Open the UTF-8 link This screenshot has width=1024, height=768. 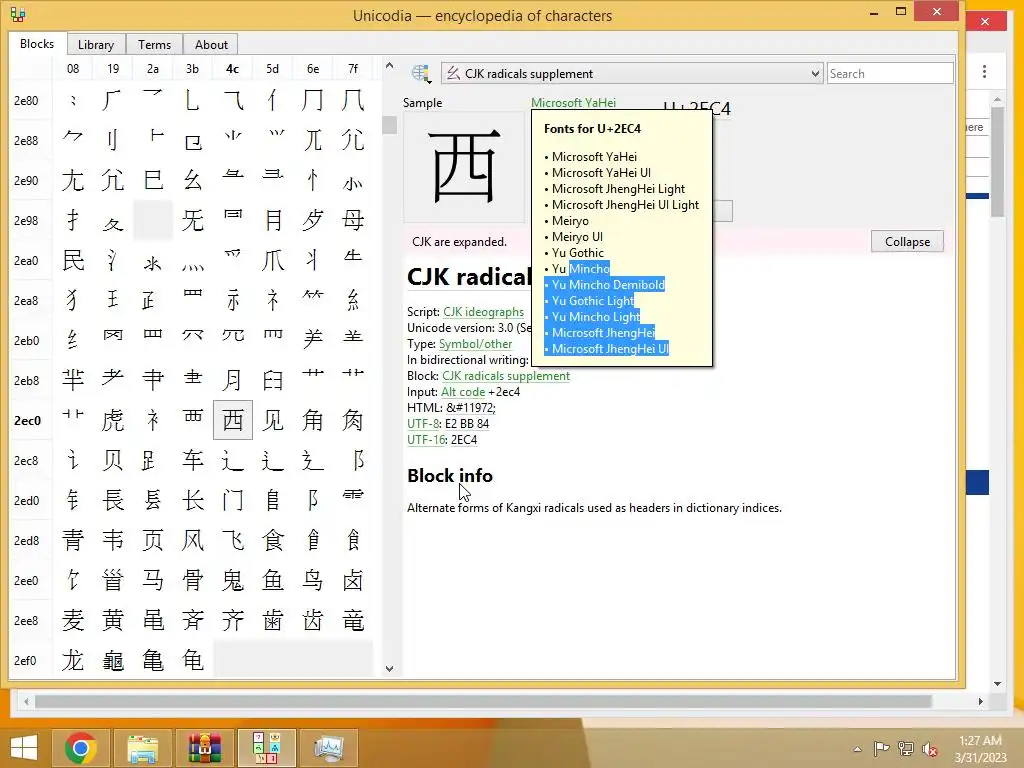pyautogui.click(x=423, y=424)
